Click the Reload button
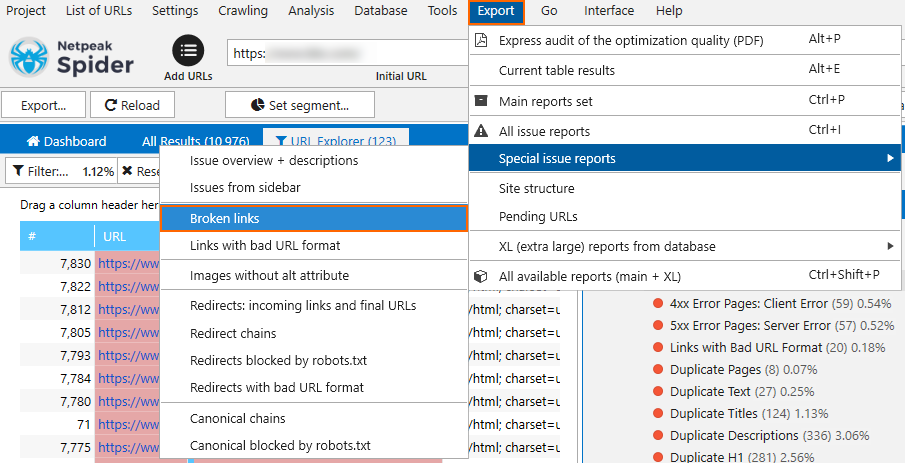Viewport: 905px width, 463px height. tap(132, 105)
